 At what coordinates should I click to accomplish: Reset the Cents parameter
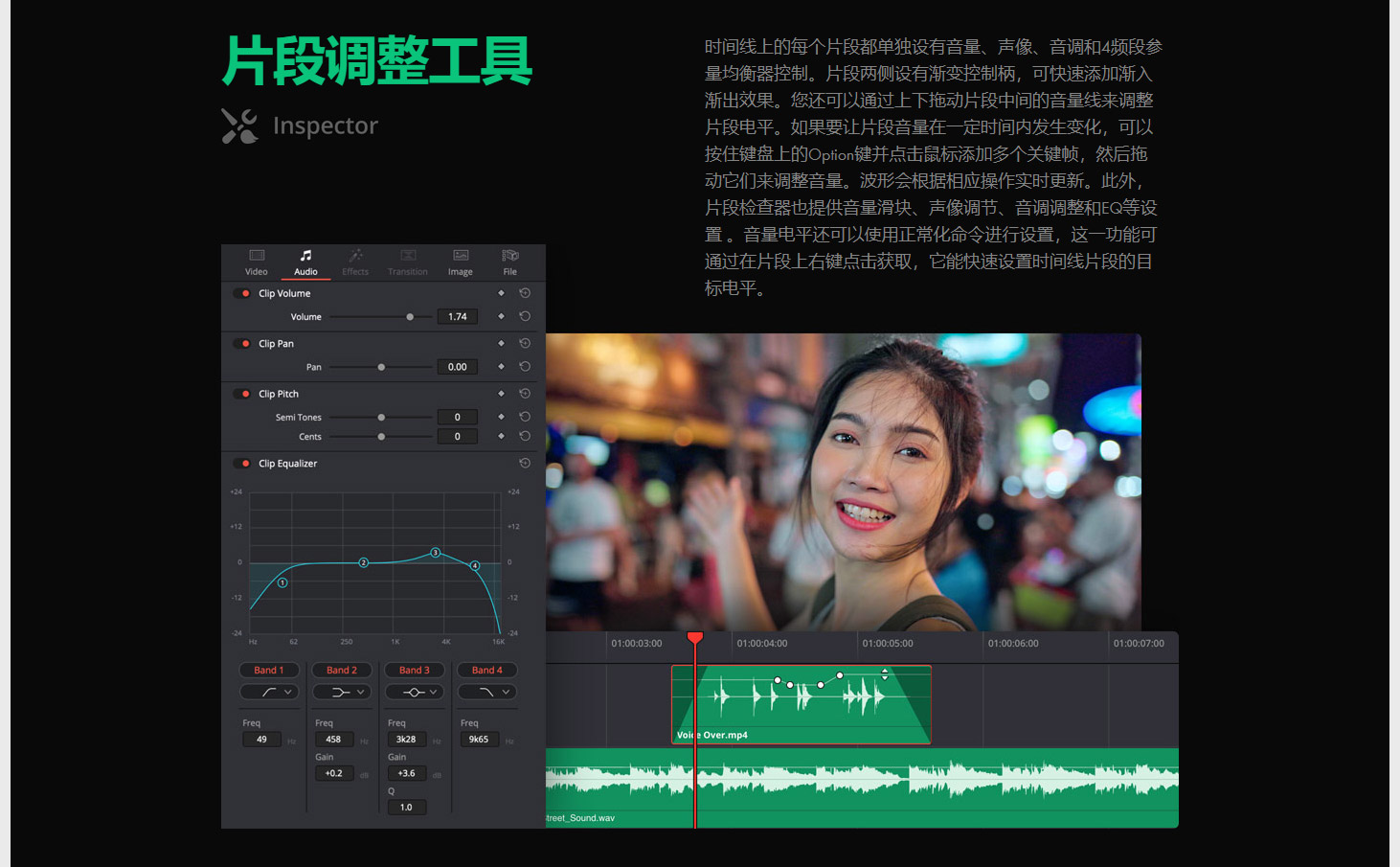(525, 436)
